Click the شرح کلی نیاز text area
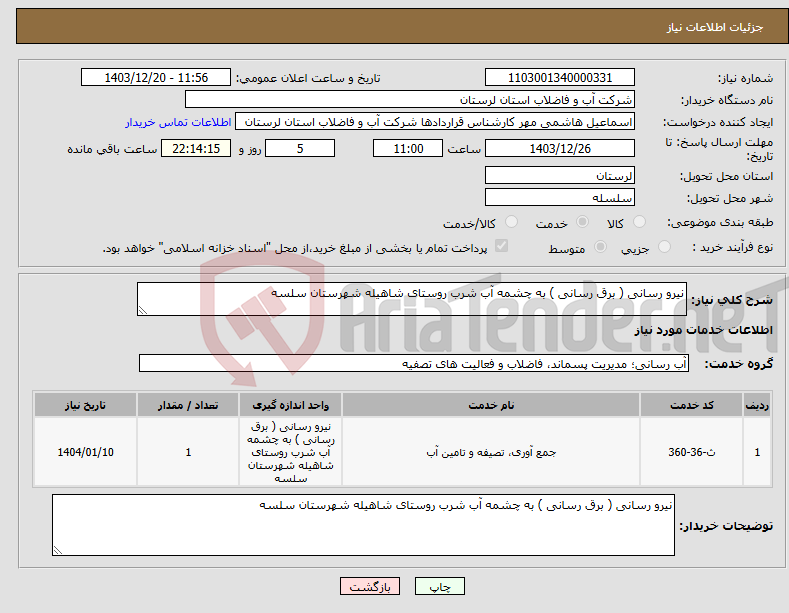The height and width of the screenshot is (613, 789). (x=412, y=299)
